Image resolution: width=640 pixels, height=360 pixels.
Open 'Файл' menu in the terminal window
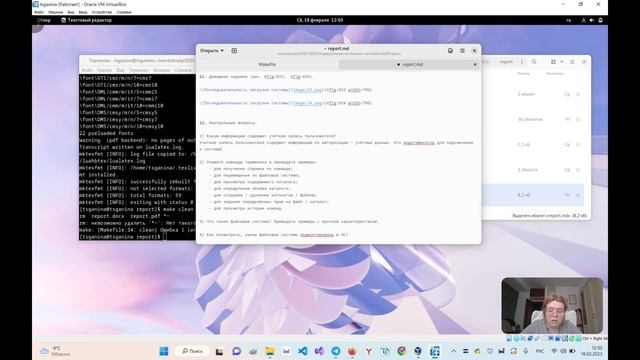87,70
